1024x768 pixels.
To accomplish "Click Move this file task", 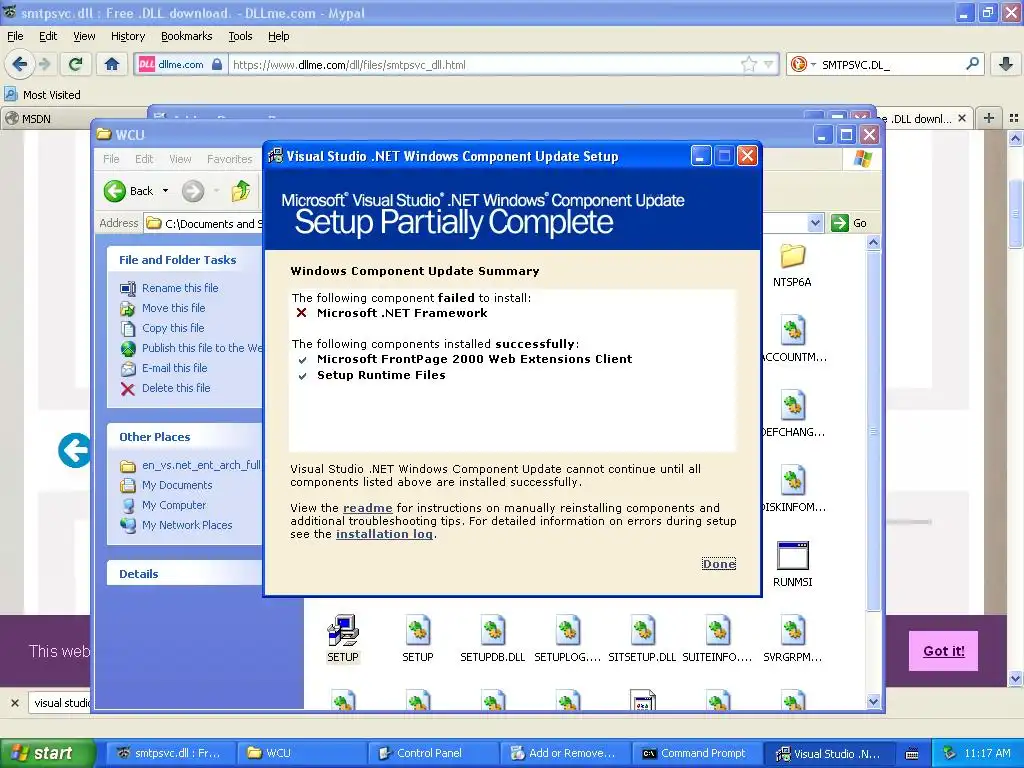I will pyautogui.click(x=174, y=308).
